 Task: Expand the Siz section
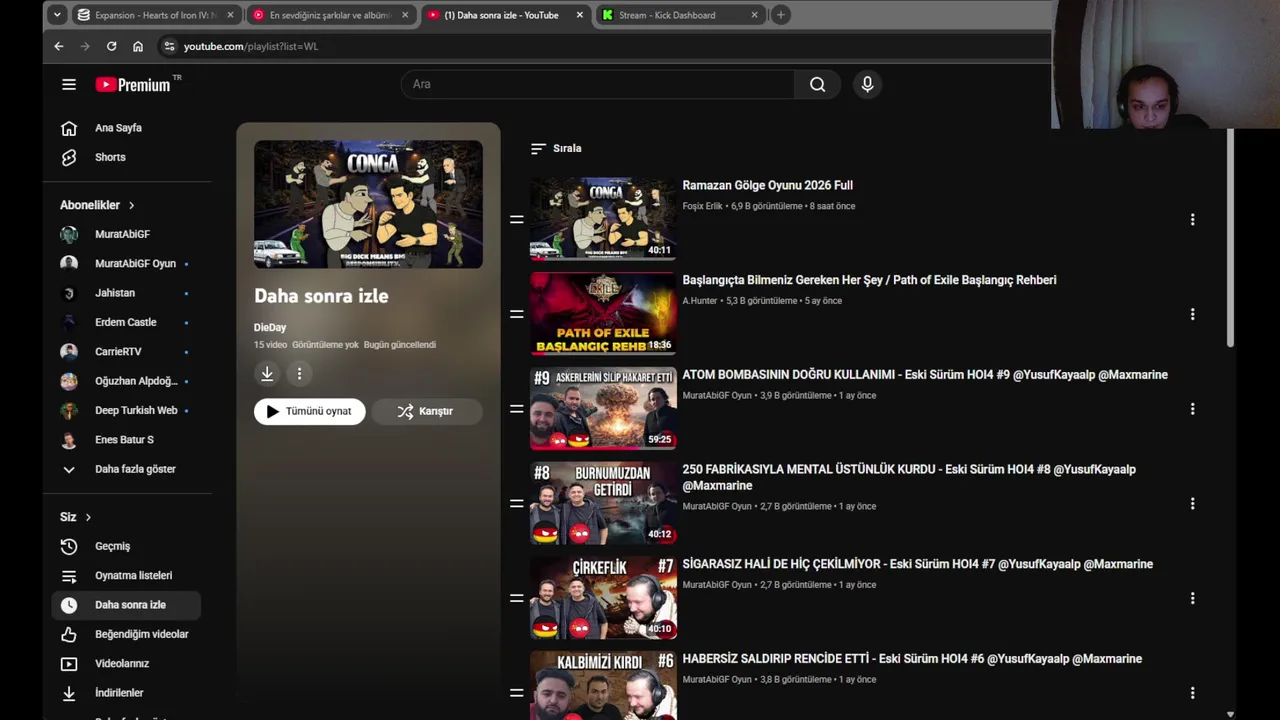click(x=75, y=517)
